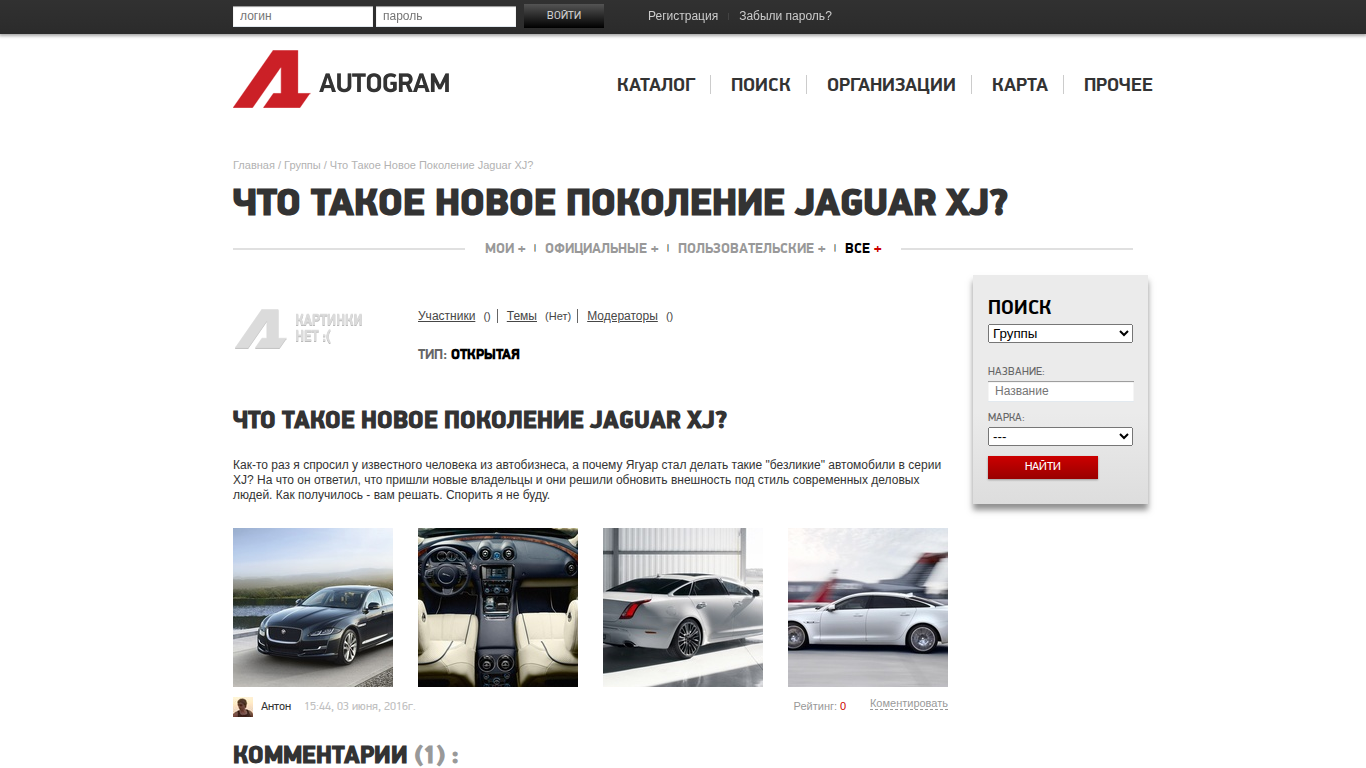
Task: Select the Официальные groups tab
Action: 602,248
